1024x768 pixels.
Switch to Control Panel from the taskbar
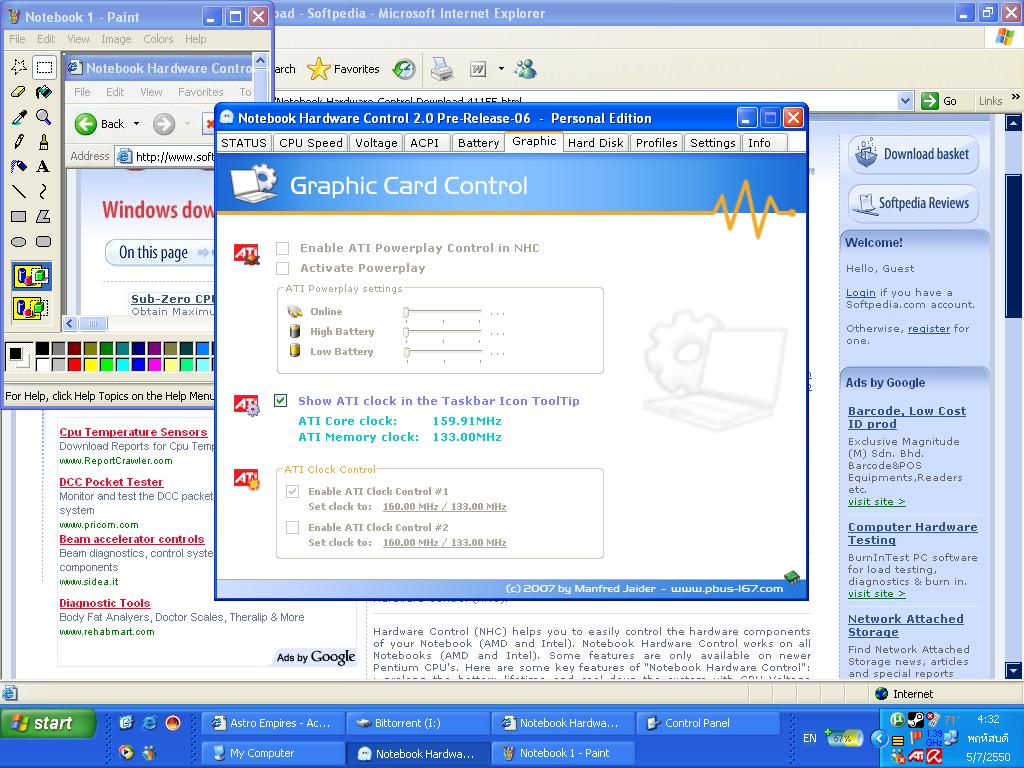[708, 723]
